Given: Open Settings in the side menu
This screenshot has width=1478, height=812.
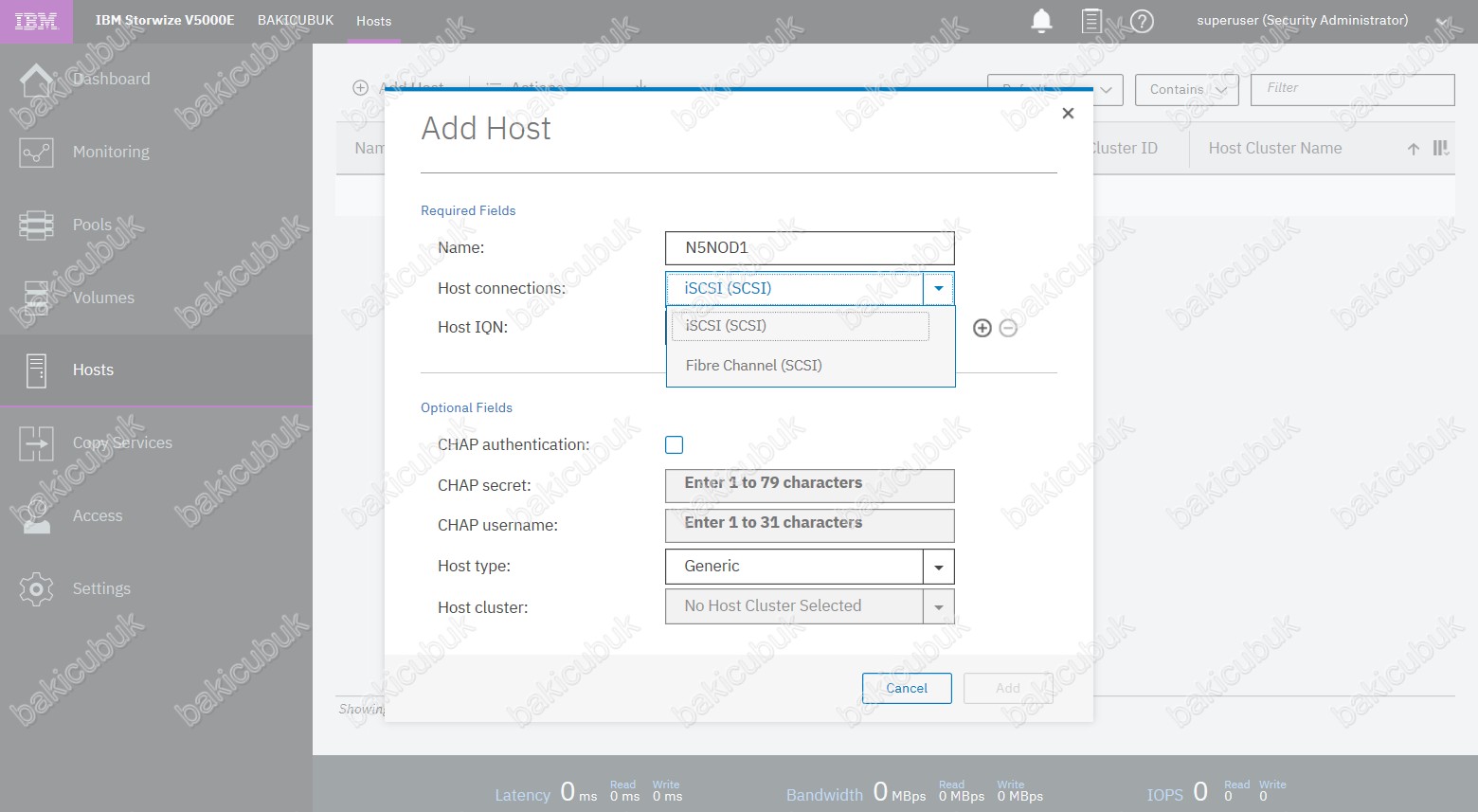Looking at the screenshot, I should pos(101,588).
